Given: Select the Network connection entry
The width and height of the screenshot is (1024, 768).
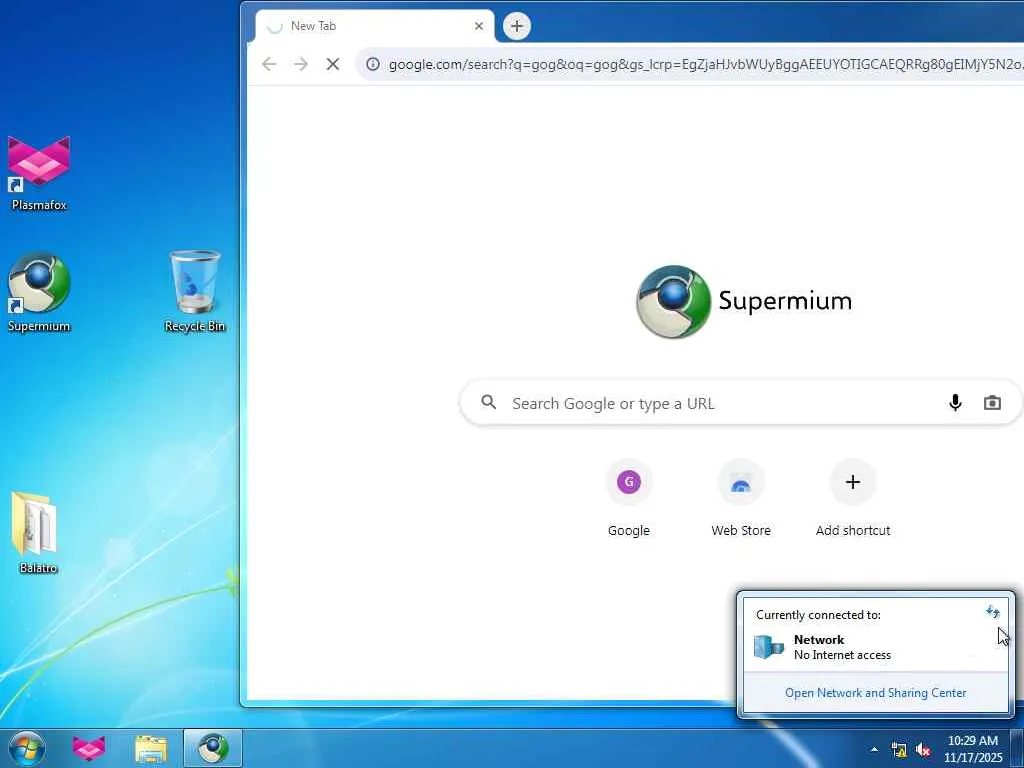Looking at the screenshot, I should pyautogui.click(x=875, y=647).
